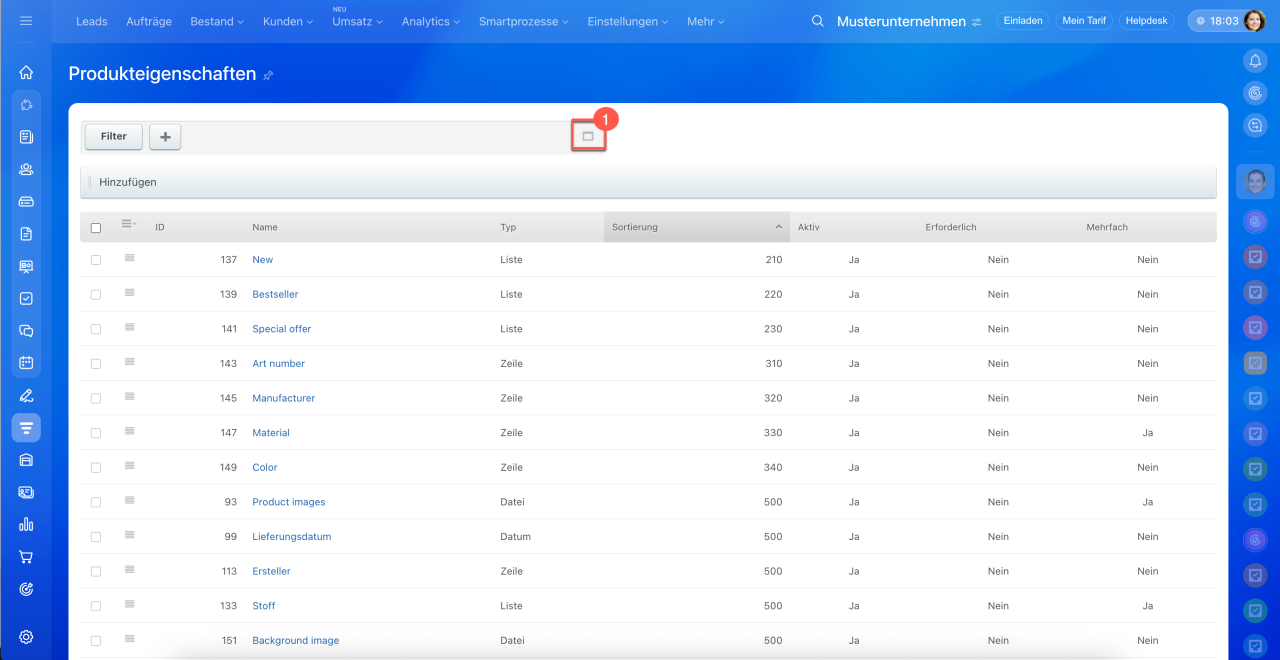The image size is (1280, 660).
Task: Open the hamburger menu at top left
Action: click(x=26, y=21)
